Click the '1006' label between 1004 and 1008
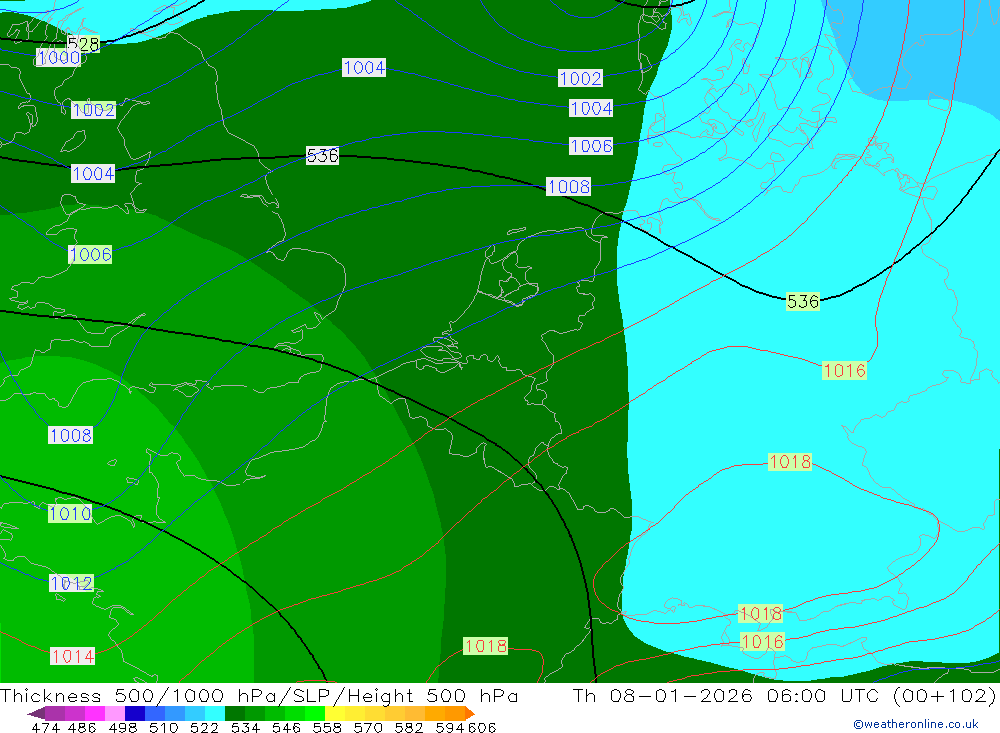Viewport: 1000px width, 733px height. [x=591, y=146]
